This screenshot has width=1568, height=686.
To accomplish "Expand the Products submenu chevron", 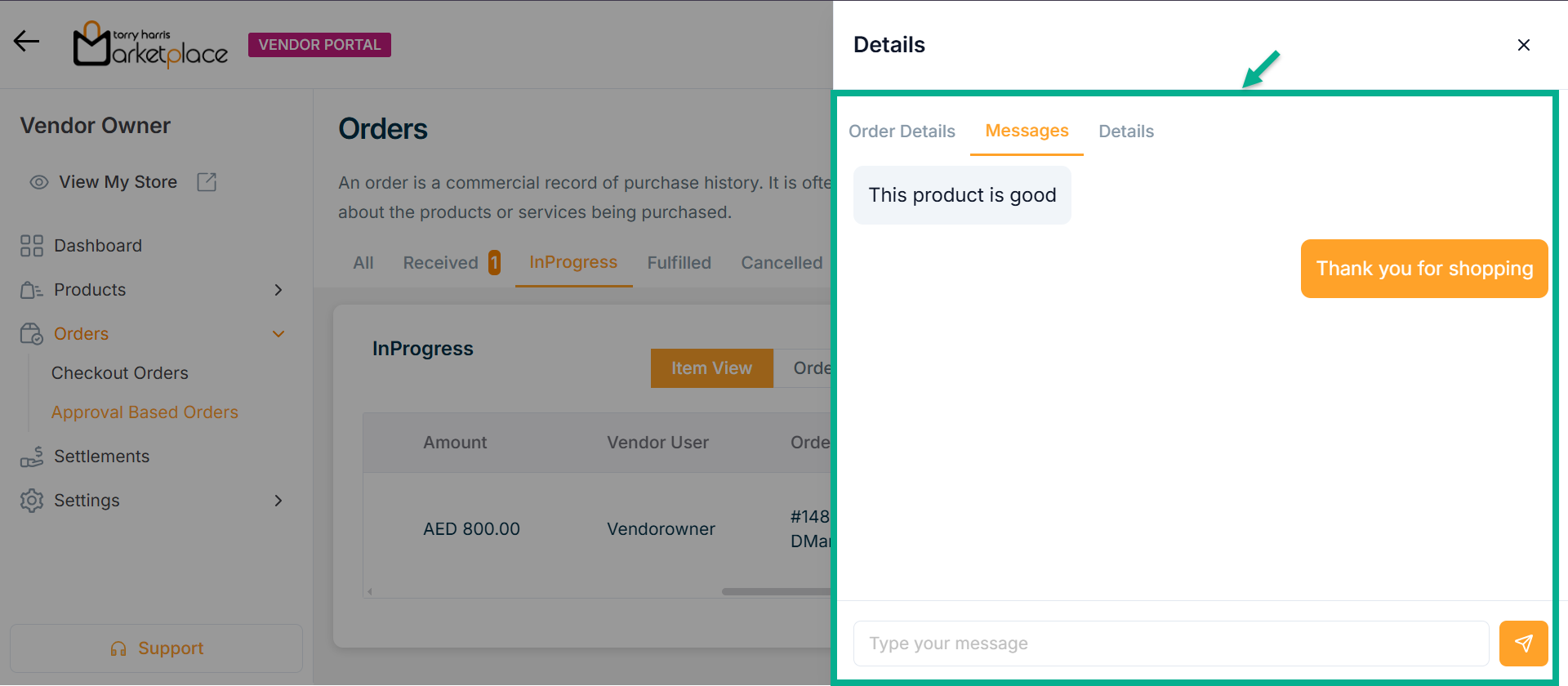I will click(x=278, y=290).
